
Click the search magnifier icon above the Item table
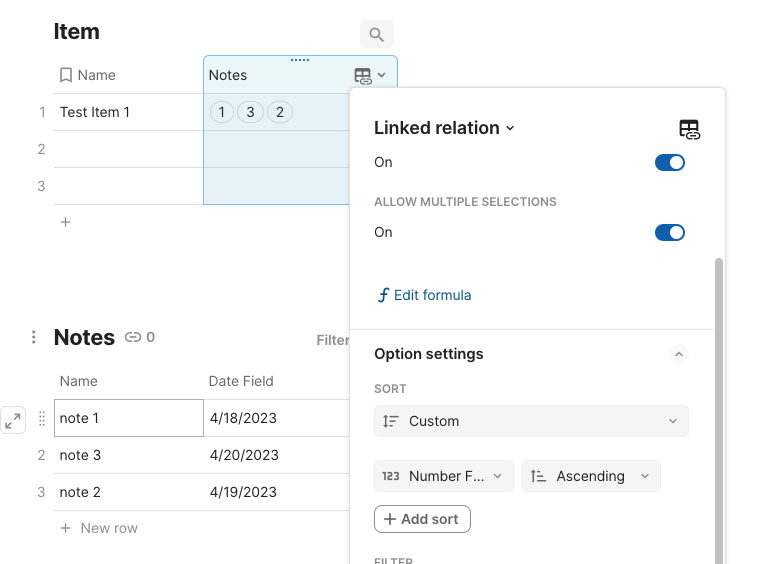click(376, 35)
